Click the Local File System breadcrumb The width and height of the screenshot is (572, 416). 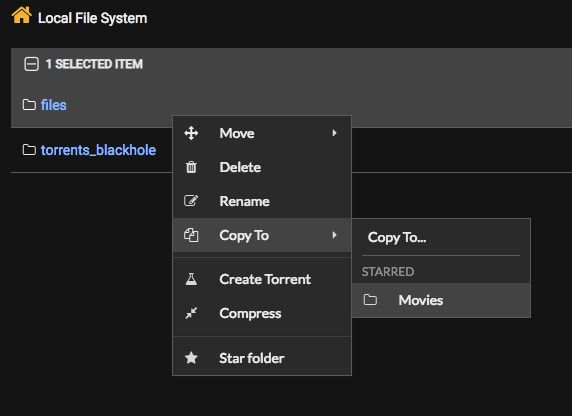tap(93, 18)
